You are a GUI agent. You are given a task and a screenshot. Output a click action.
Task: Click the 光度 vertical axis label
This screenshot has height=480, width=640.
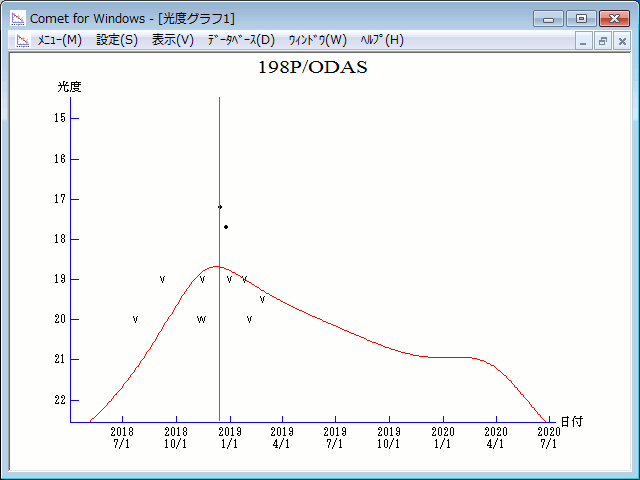(x=69, y=87)
